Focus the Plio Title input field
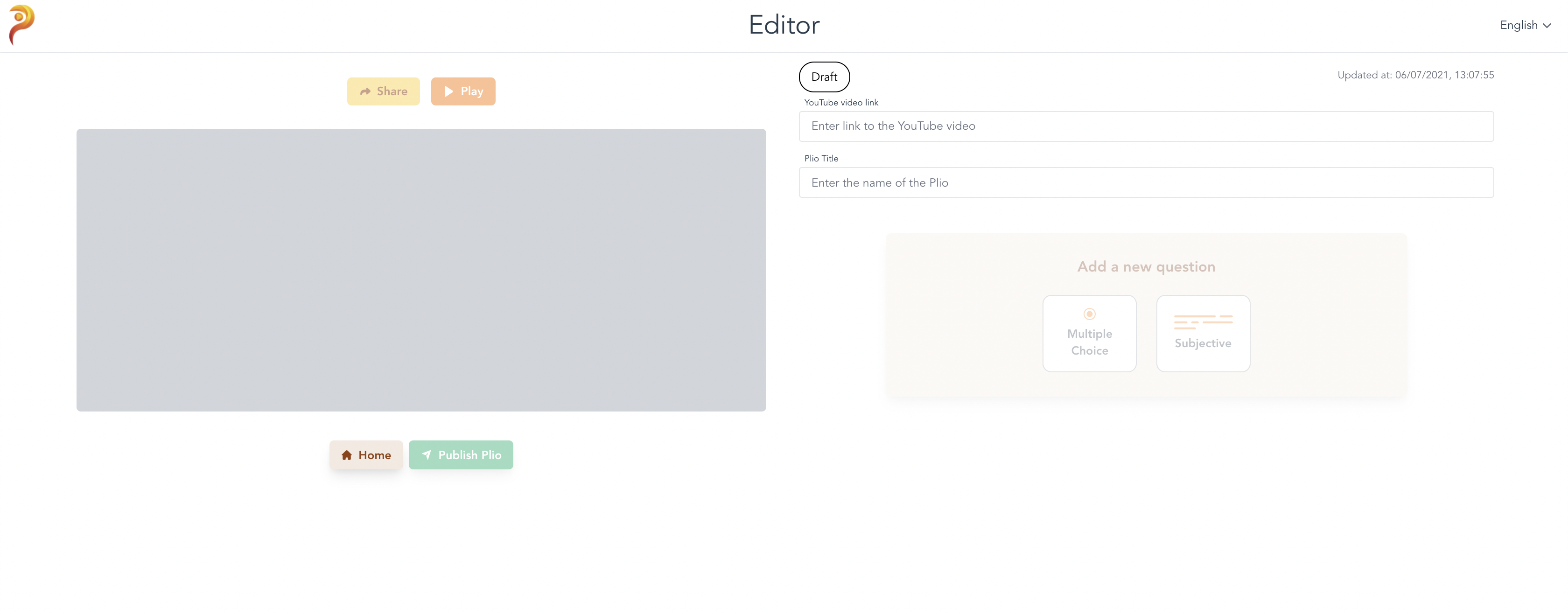Viewport: 1568px width, 614px height. 1146,182
